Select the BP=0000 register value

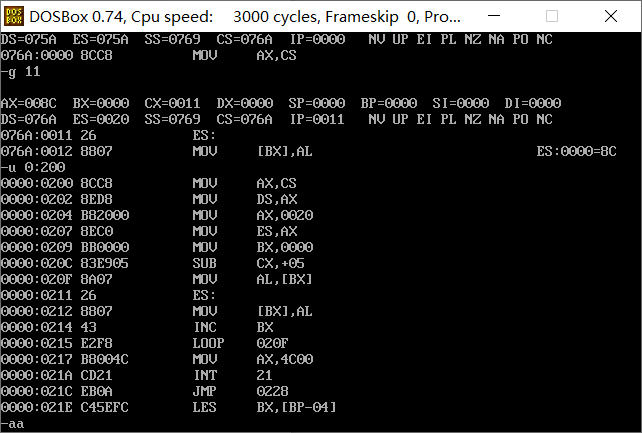coord(389,103)
